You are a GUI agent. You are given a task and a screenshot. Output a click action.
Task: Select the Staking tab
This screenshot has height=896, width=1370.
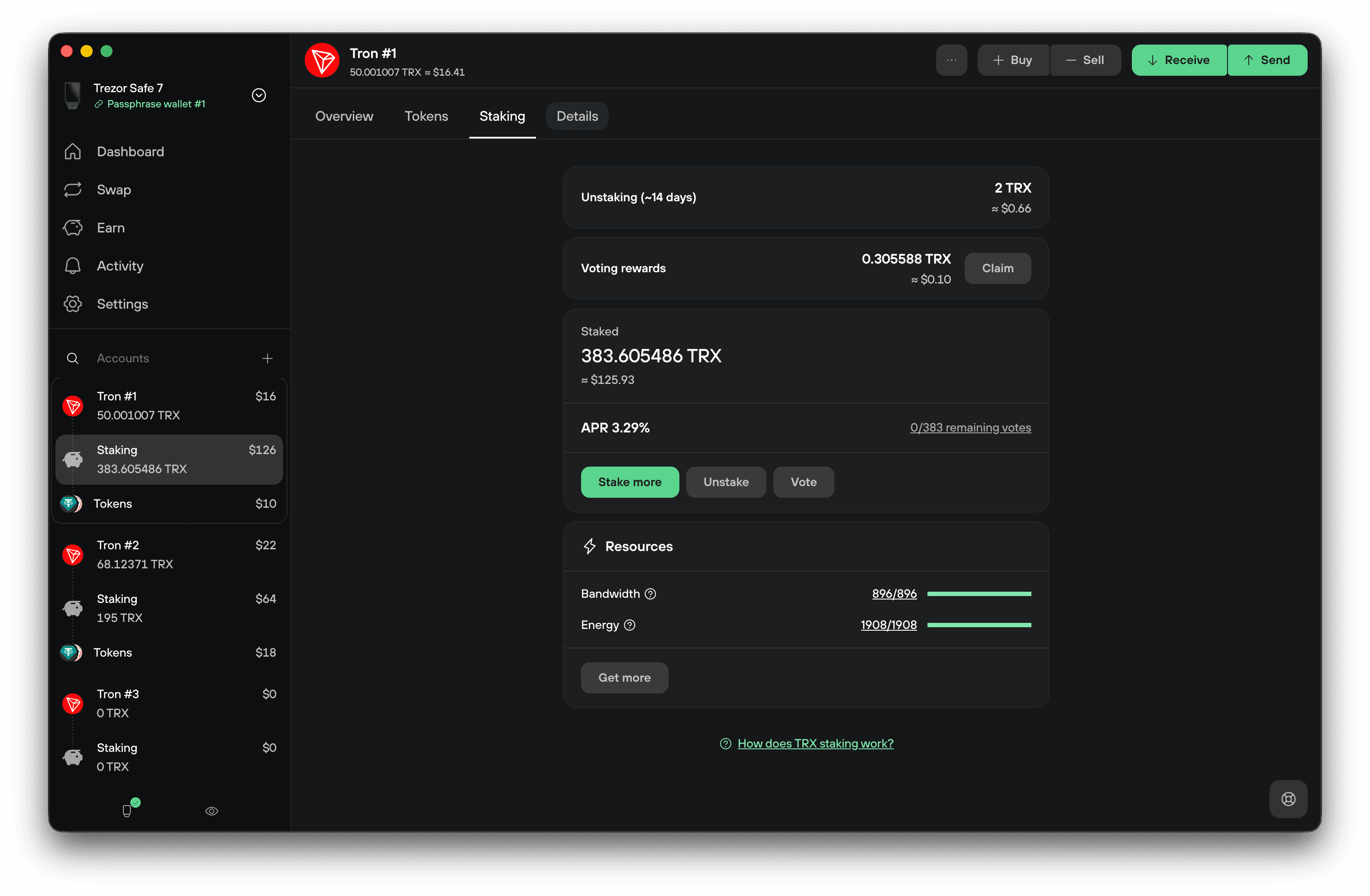pyautogui.click(x=502, y=116)
